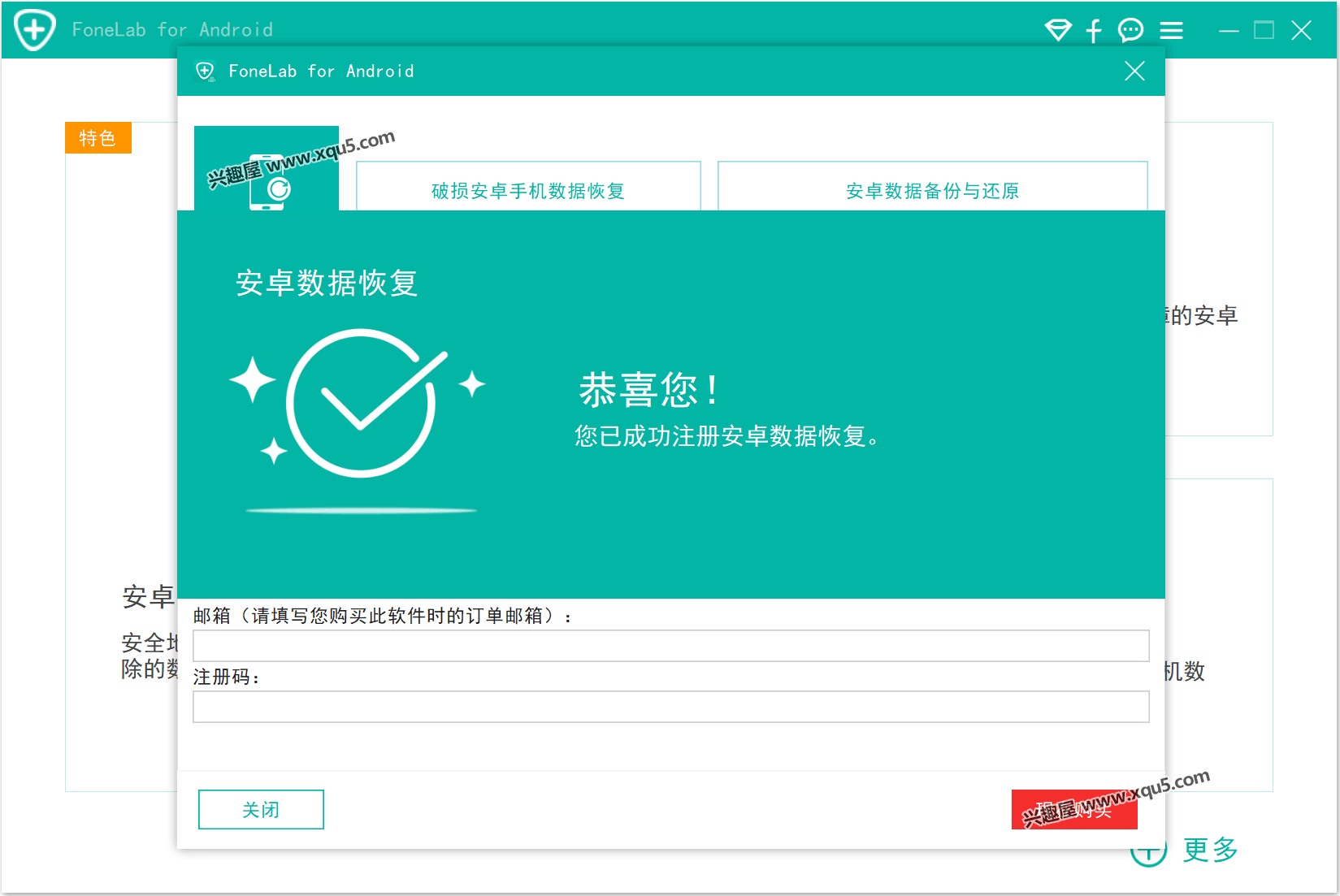The image size is (1340, 896).
Task: Click the 邮箱 email input field
Action: pos(670,646)
